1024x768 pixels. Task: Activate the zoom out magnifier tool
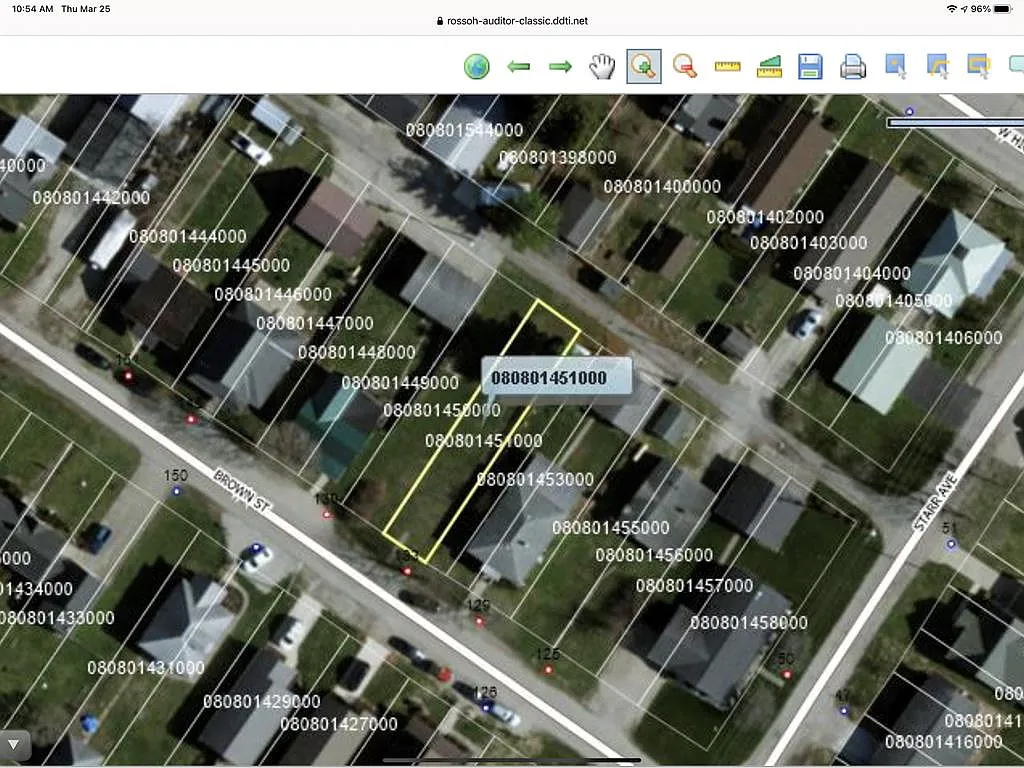click(685, 67)
